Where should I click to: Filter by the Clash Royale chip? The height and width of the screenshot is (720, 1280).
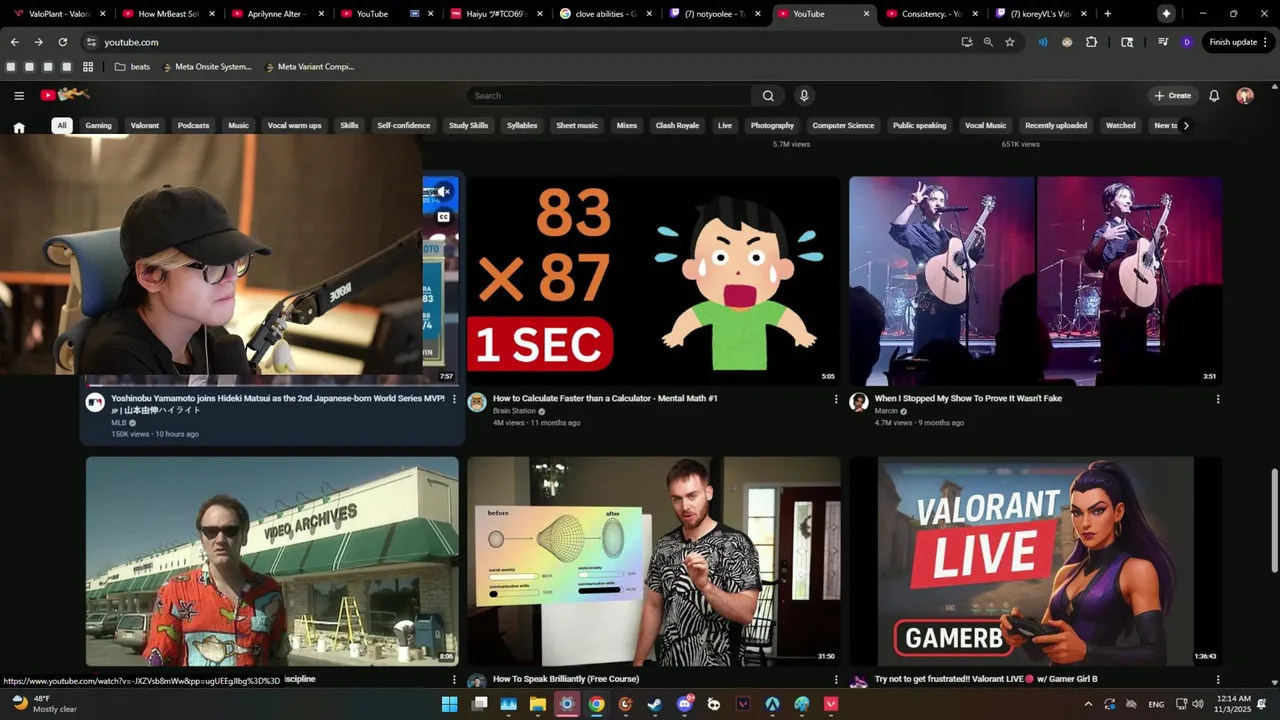pyautogui.click(x=677, y=126)
